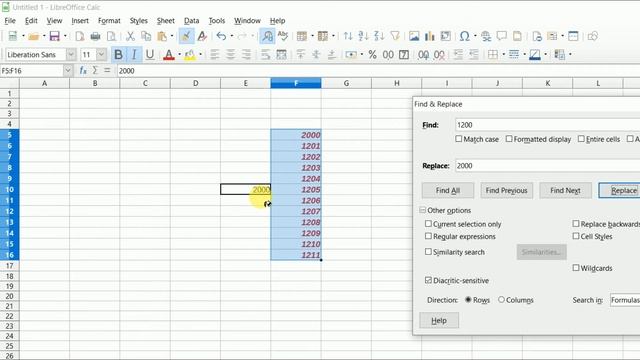Enable Formatted display checkbox
640x360 pixels.
tap(509, 139)
